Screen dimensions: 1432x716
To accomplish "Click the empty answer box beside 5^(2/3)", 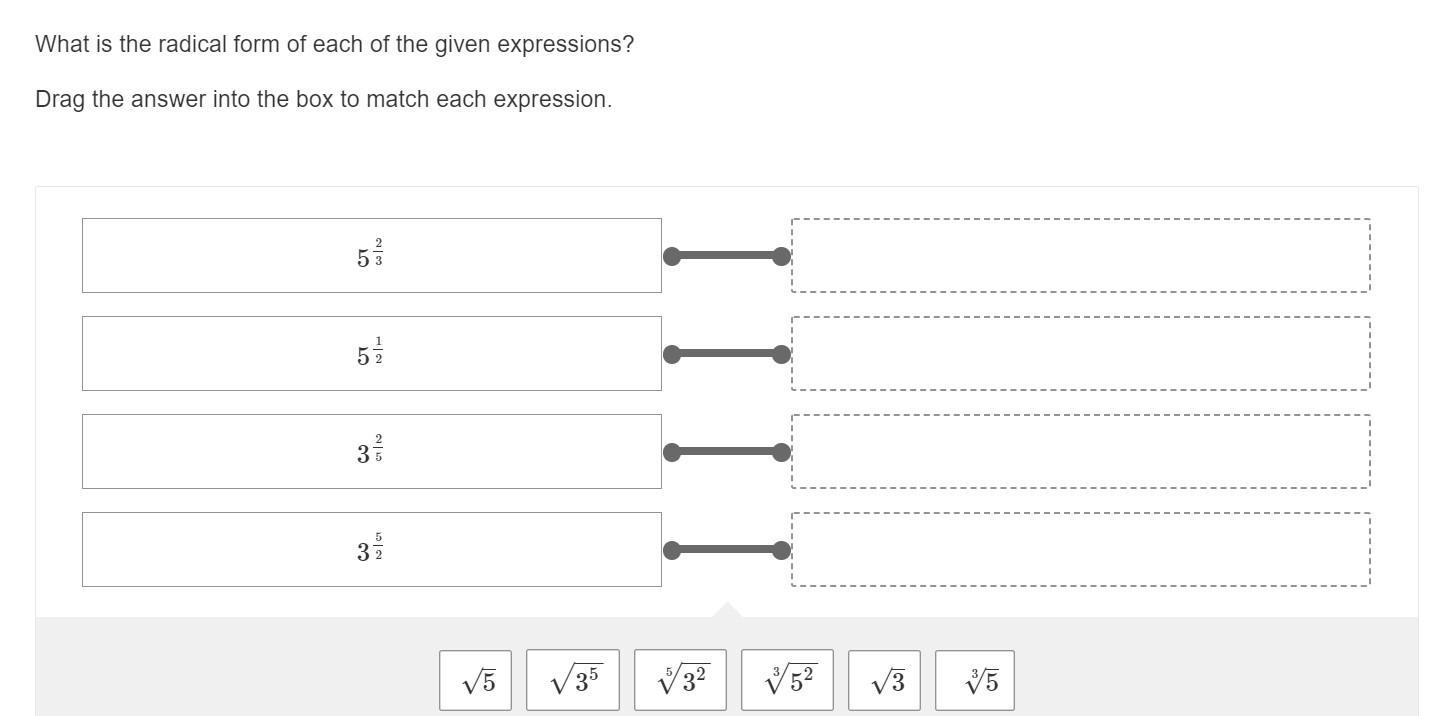I will pos(1080,256).
